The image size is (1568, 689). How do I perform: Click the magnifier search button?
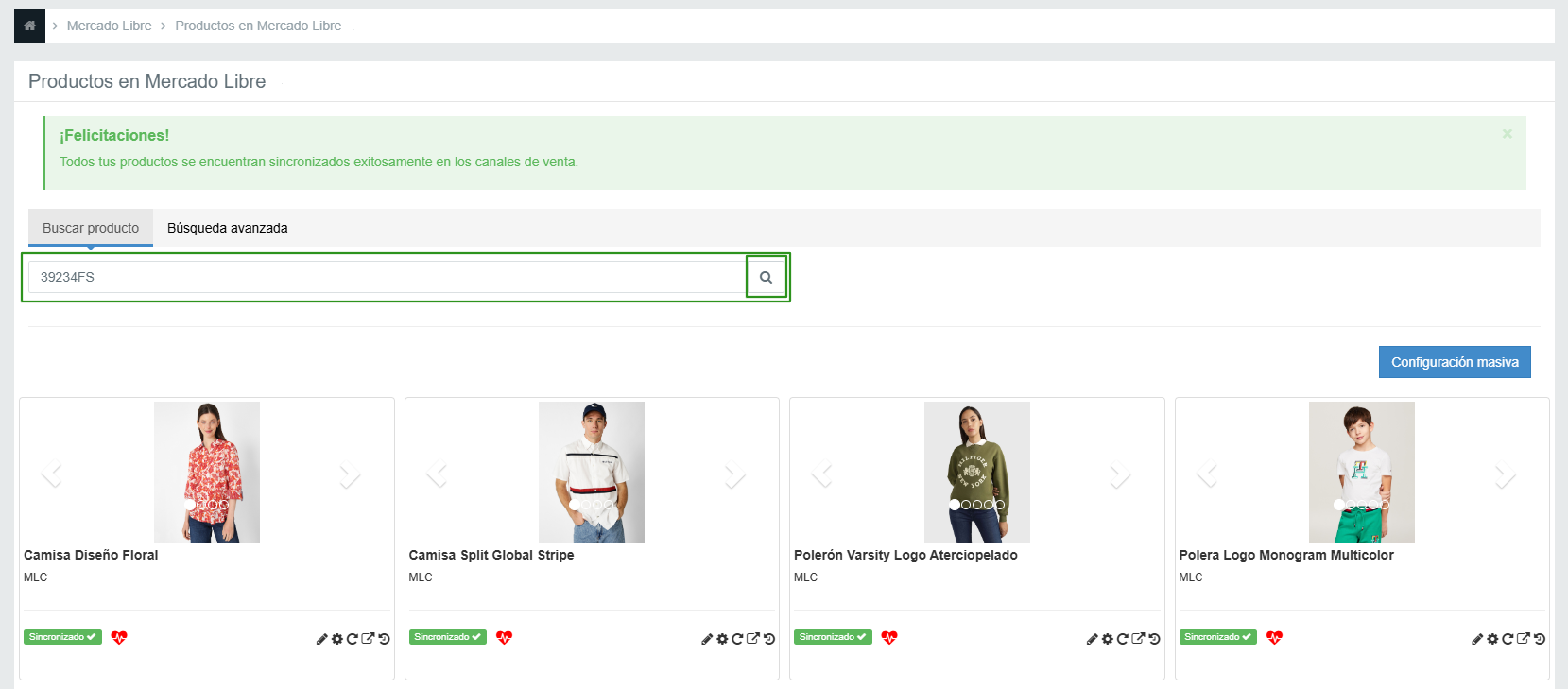[767, 277]
